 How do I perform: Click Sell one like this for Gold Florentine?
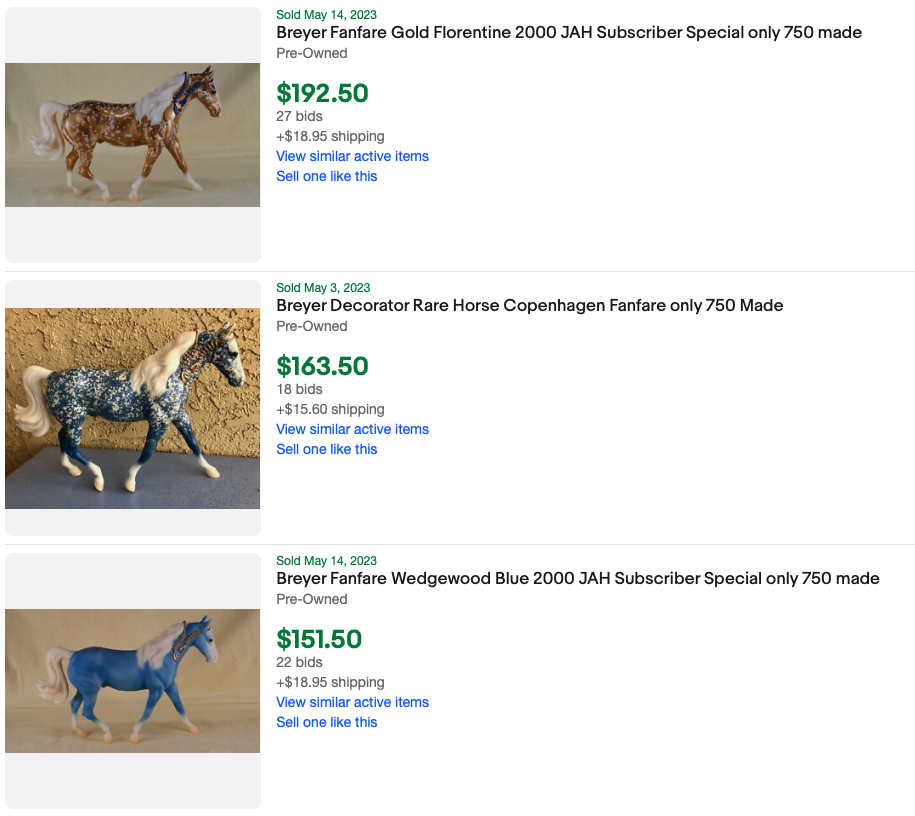(326, 176)
